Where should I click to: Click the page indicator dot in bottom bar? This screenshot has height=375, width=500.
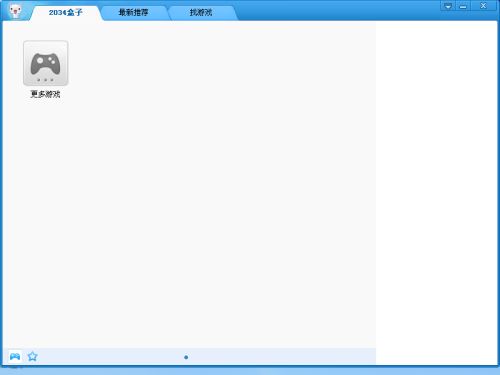pos(186,357)
